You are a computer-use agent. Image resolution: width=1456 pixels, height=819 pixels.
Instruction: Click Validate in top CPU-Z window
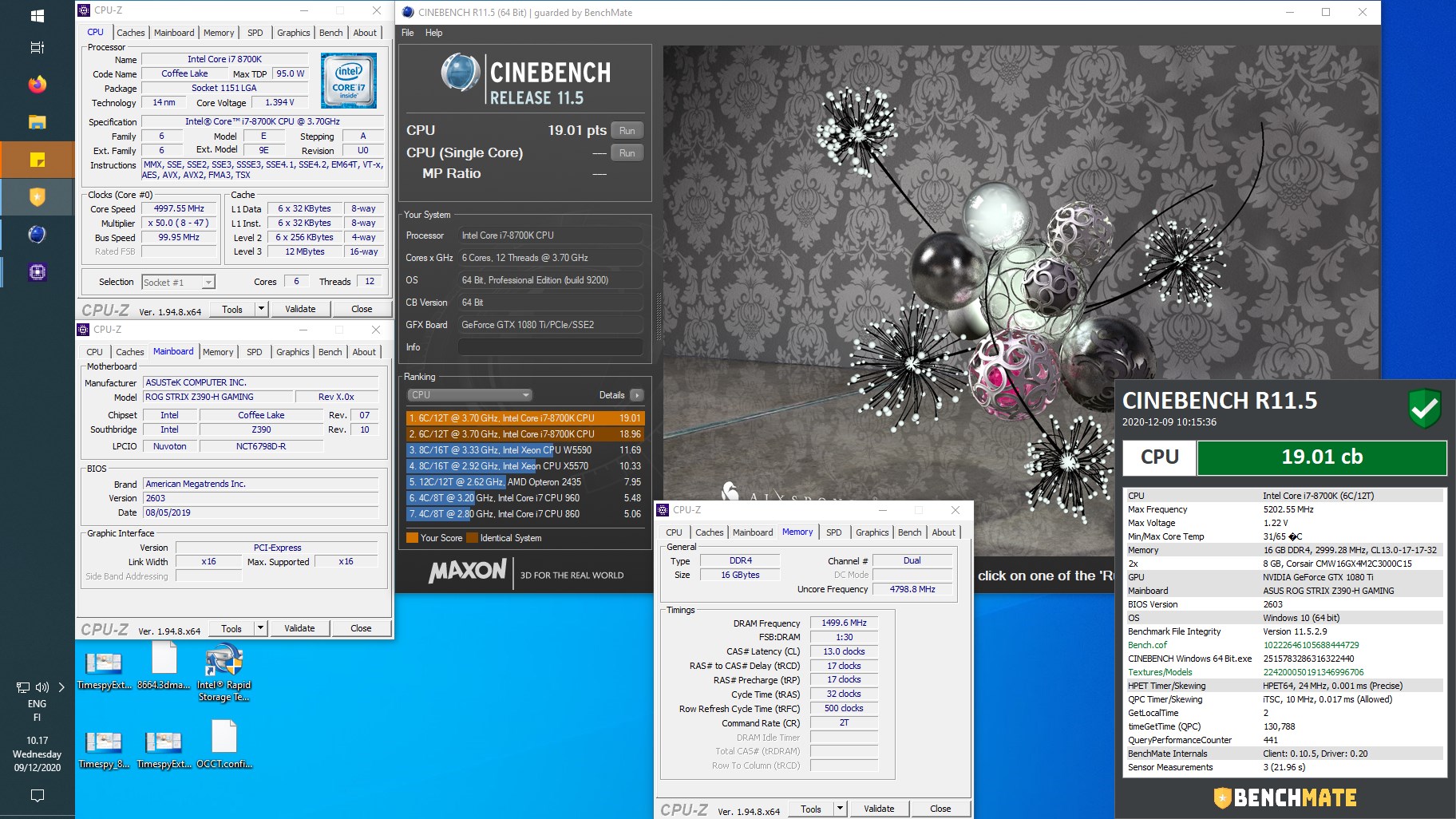pyautogui.click(x=300, y=309)
